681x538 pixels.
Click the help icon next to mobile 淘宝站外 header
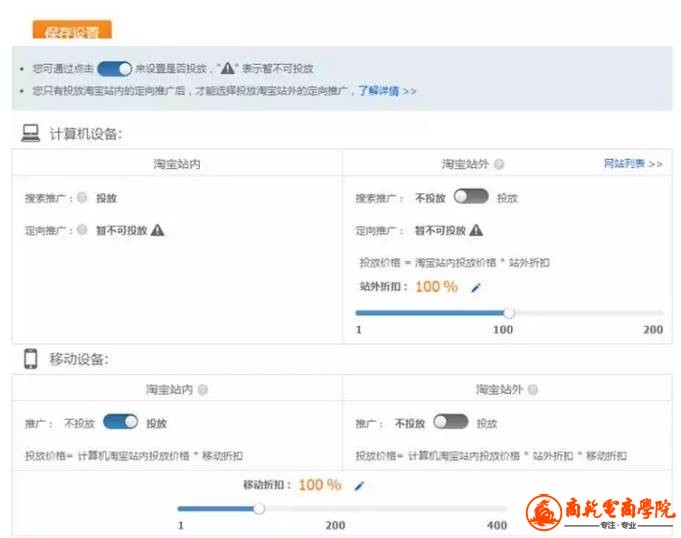533,389
